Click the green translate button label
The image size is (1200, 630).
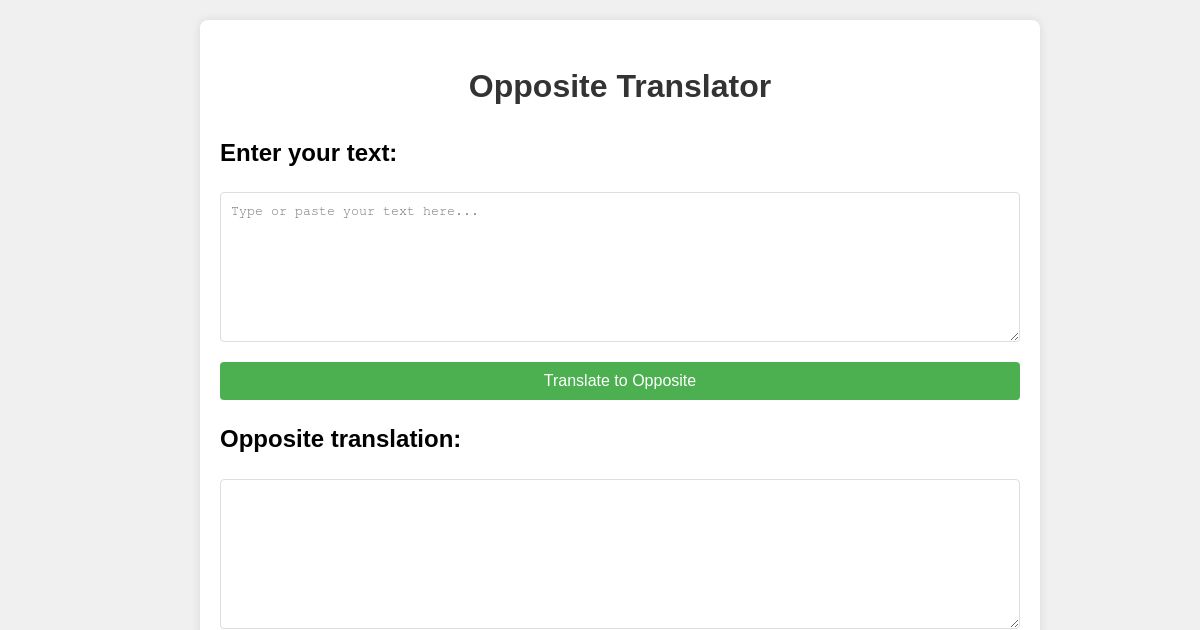coord(619,381)
